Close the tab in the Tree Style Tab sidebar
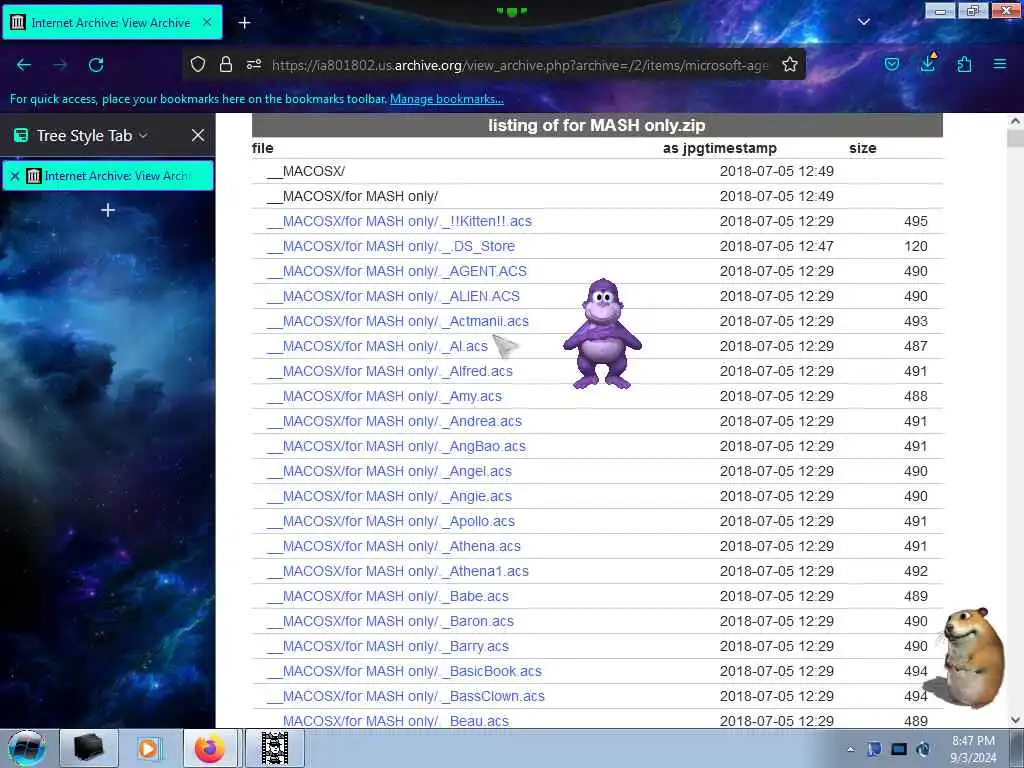Viewport: 1024px width, 768px height. click(x=15, y=176)
